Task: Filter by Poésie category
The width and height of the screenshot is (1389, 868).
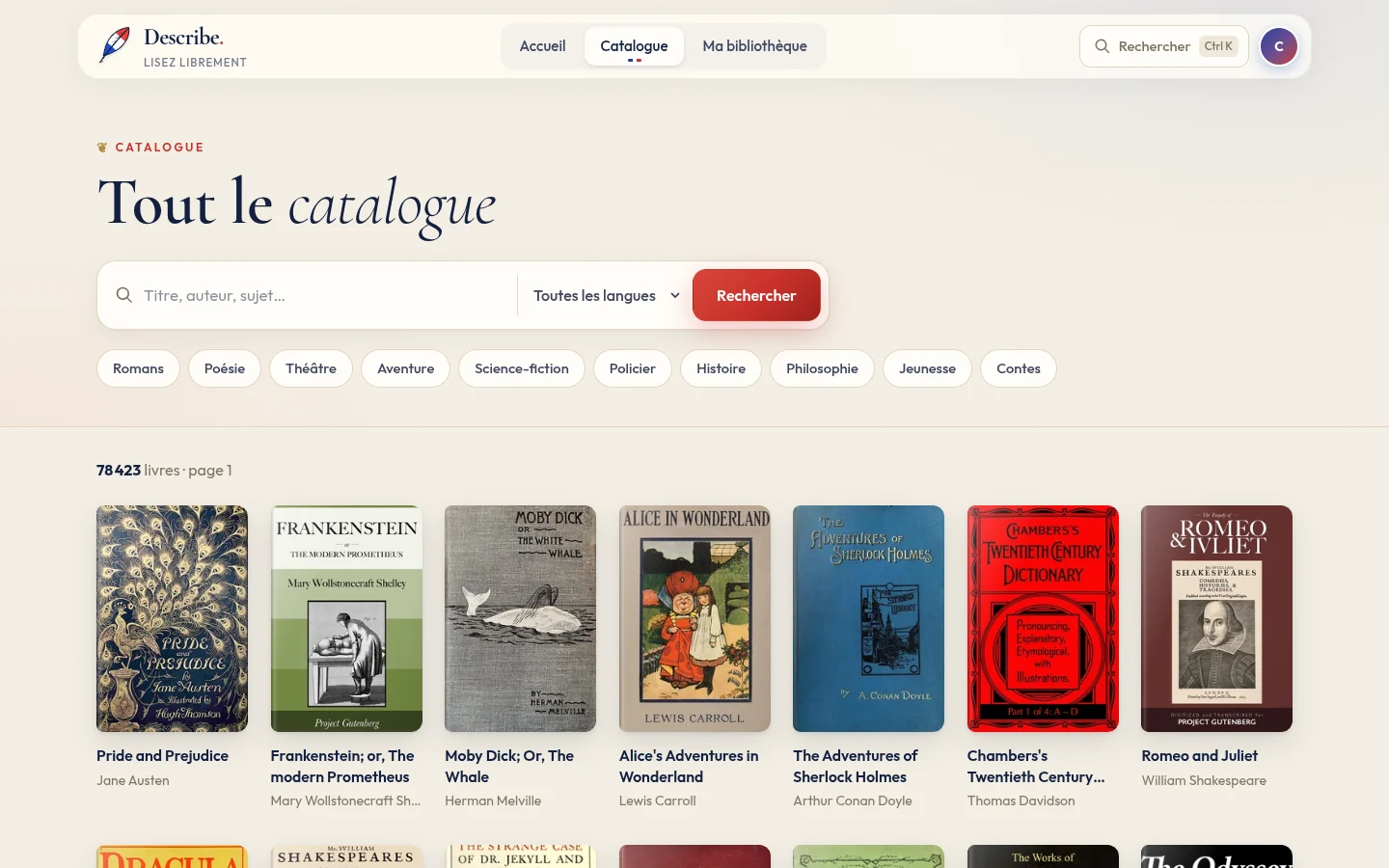Action: [225, 368]
